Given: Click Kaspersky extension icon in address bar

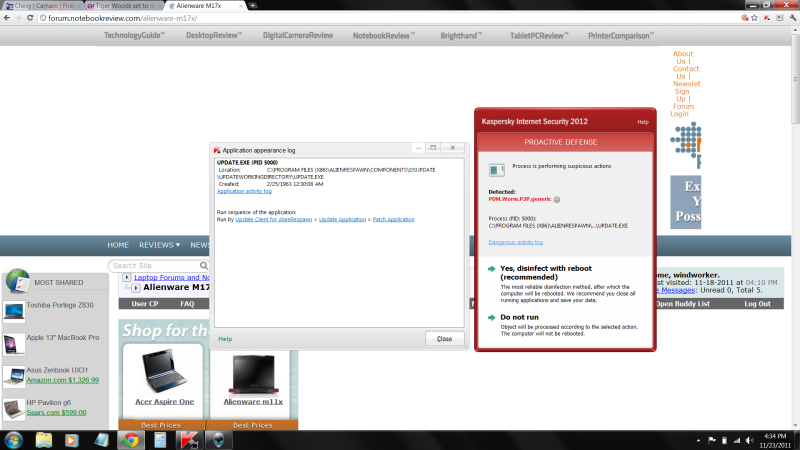Looking at the screenshot, I should click(767, 18).
